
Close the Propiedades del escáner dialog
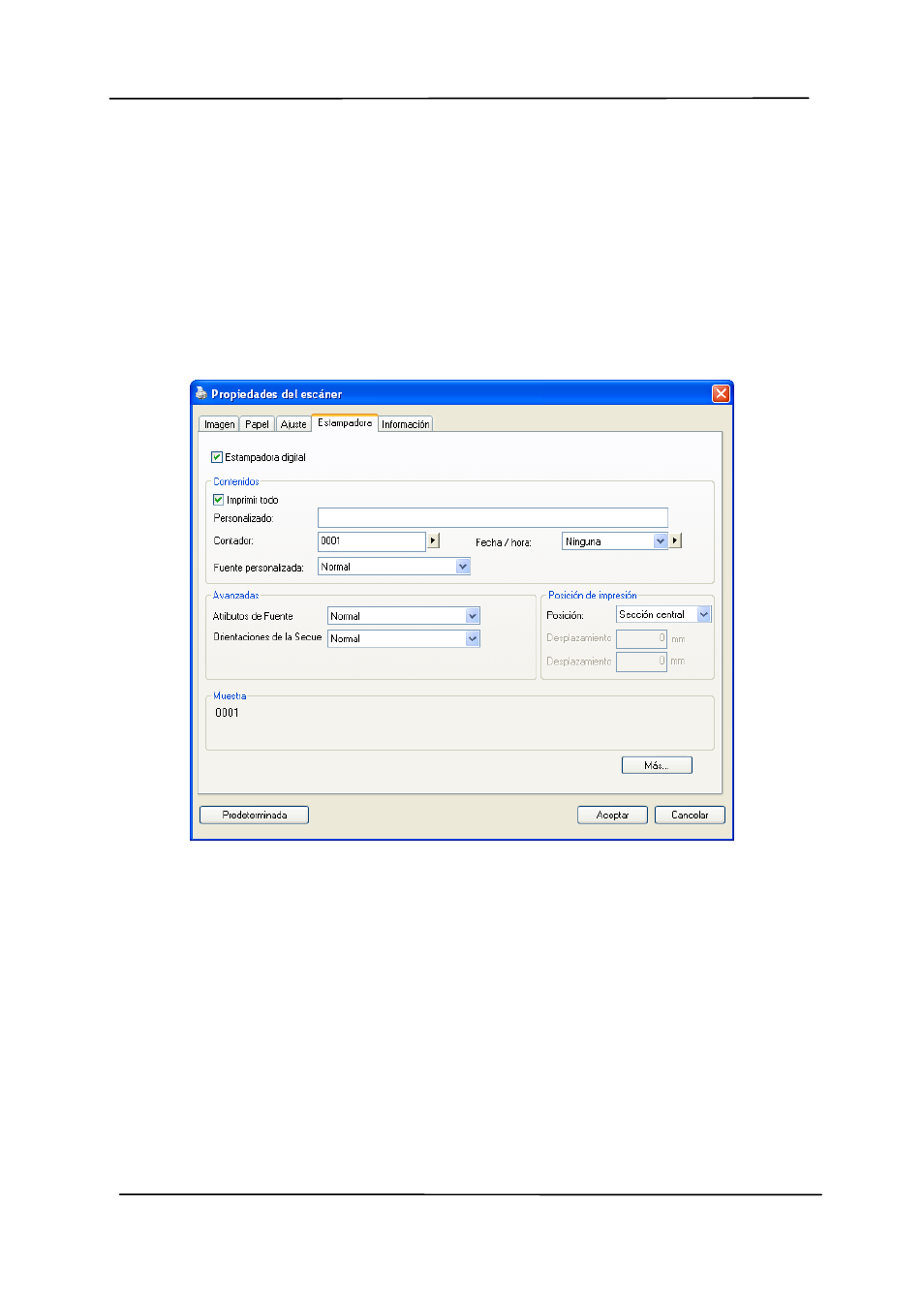pos(721,393)
